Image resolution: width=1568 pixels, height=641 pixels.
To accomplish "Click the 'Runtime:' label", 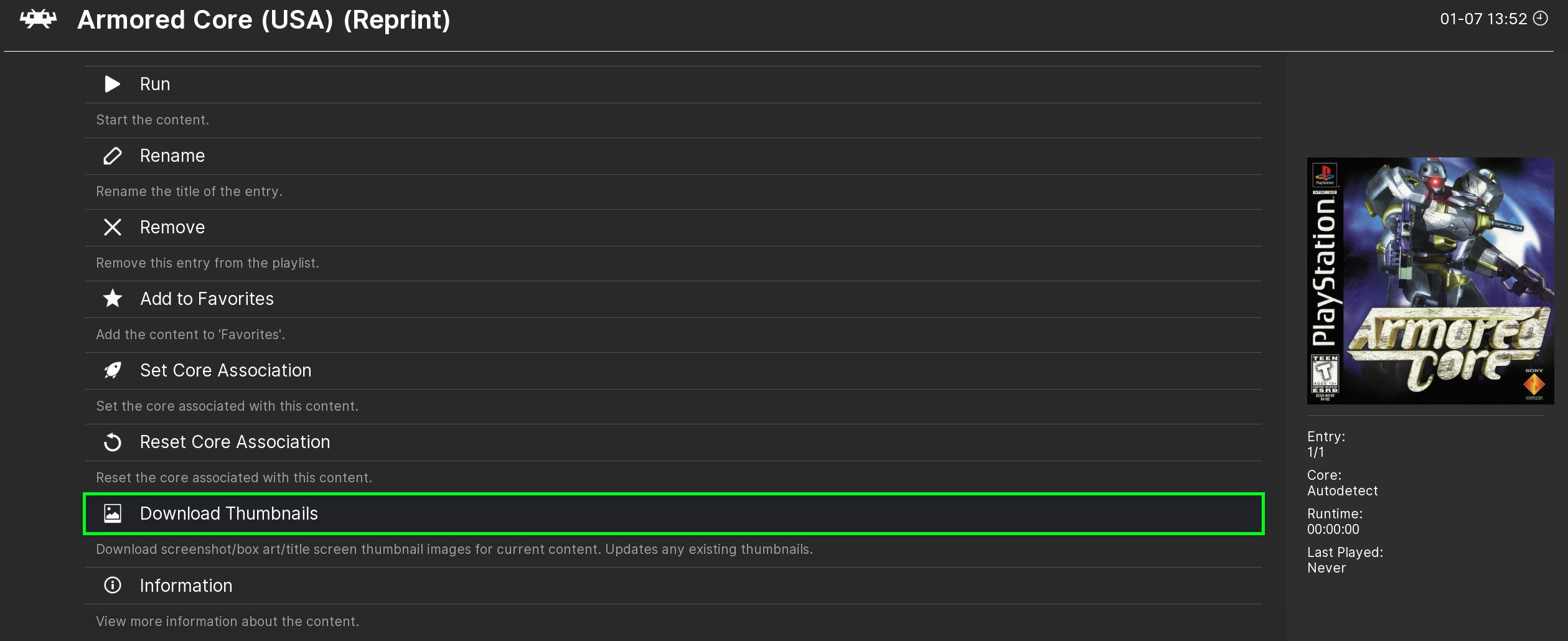I will (1335, 514).
